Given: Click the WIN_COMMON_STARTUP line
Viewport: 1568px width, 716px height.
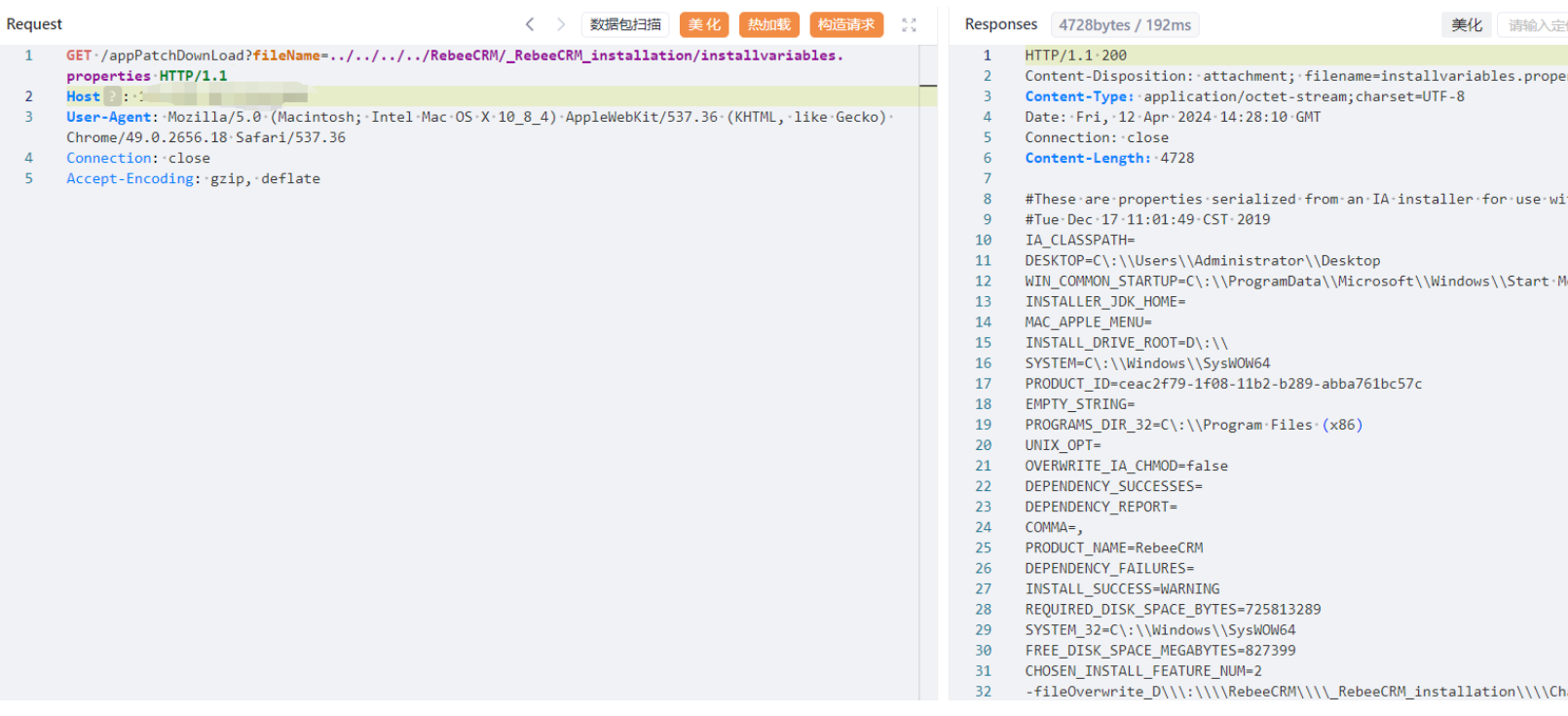Looking at the screenshot, I should (1296, 281).
